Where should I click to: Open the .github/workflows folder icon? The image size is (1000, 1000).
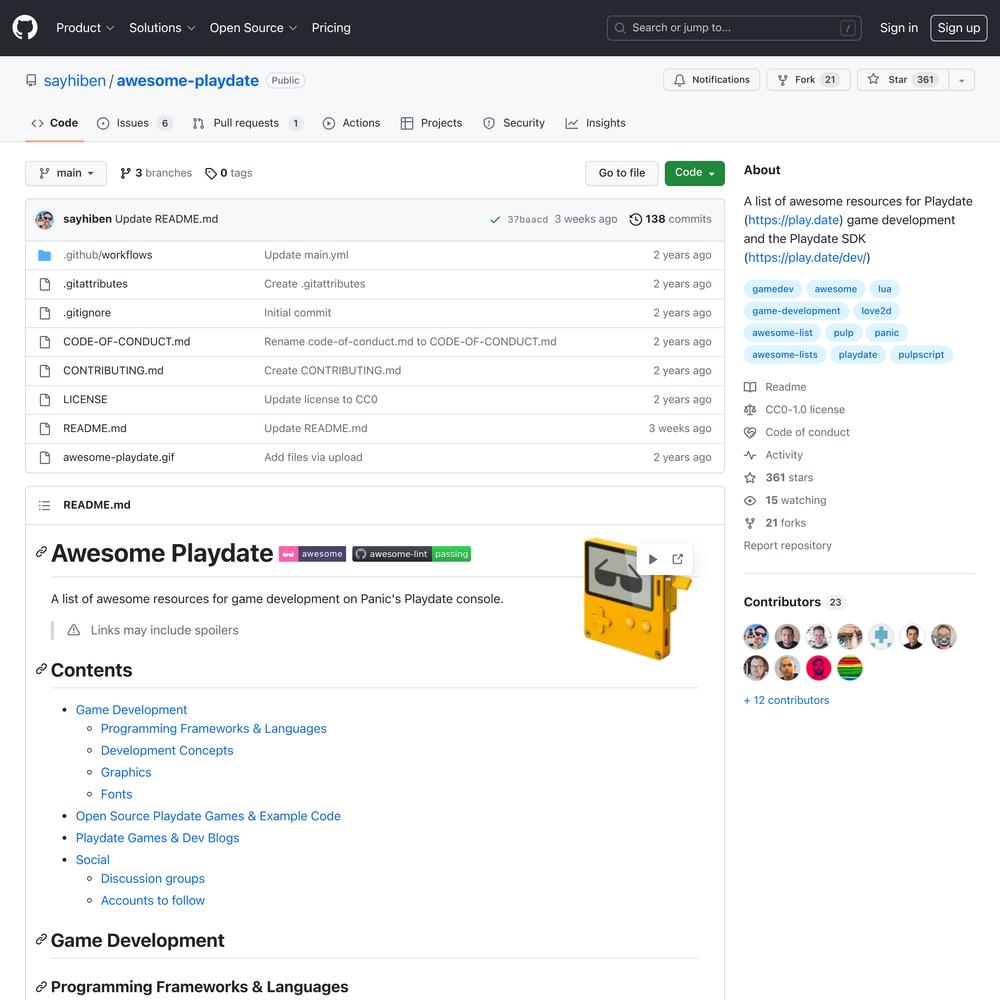click(45, 255)
